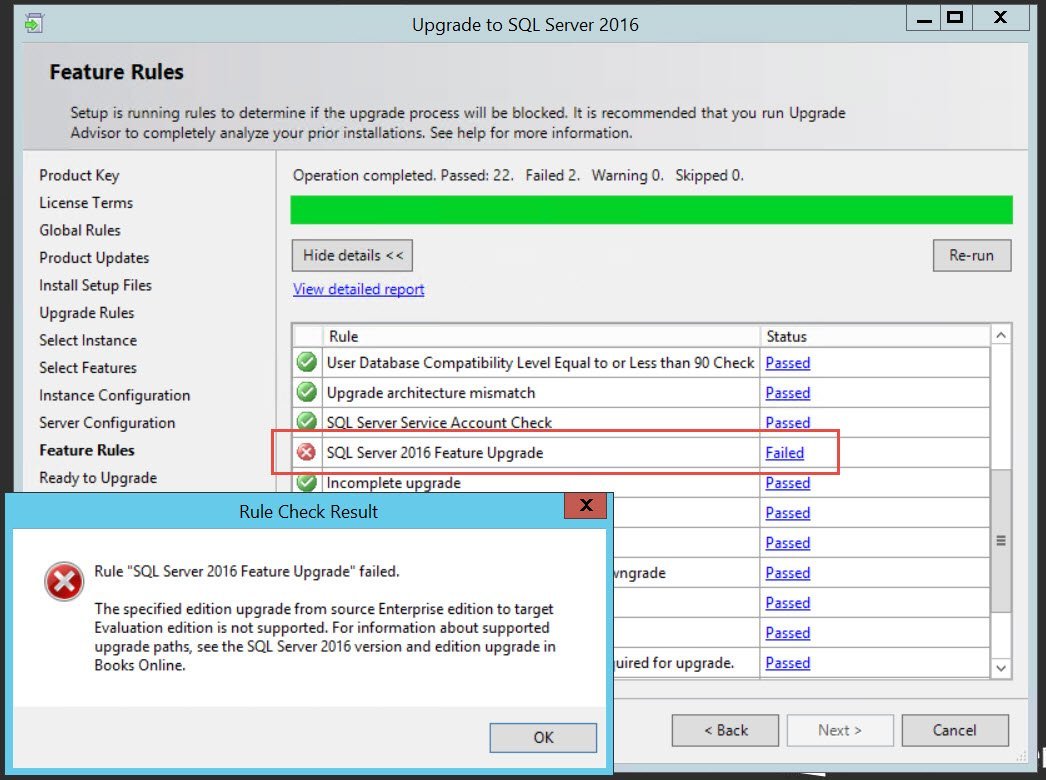This screenshot has width=1046, height=780.
Task: Select the Select Features step
Action: click(88, 368)
